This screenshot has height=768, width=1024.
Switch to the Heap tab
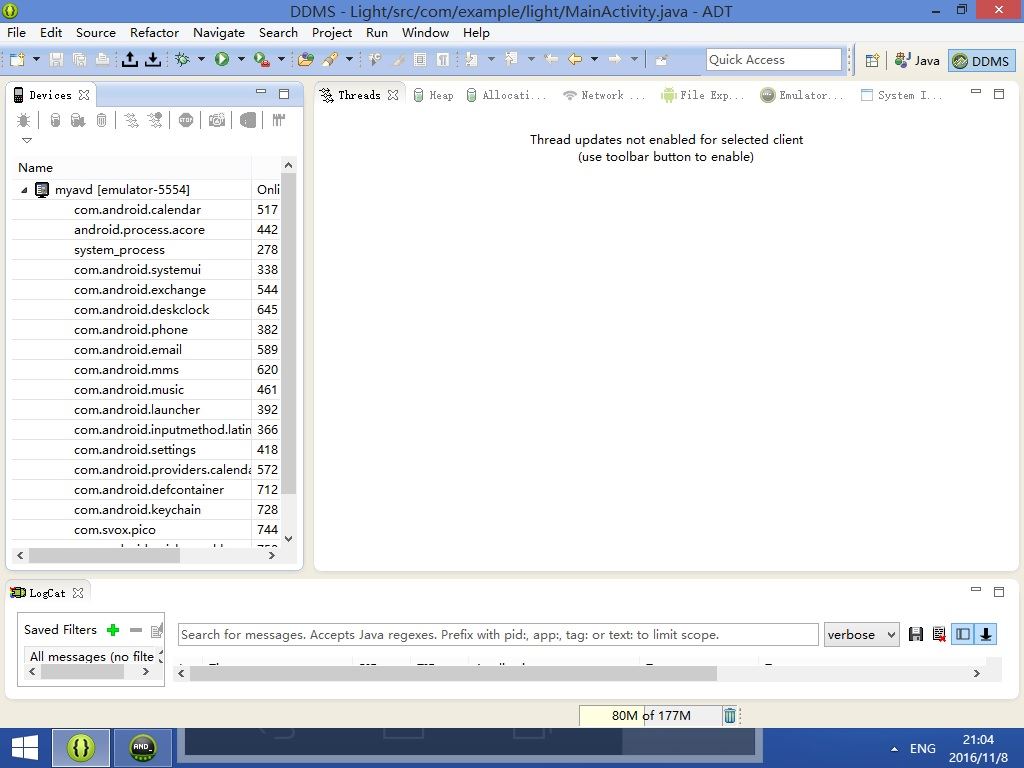pyautogui.click(x=434, y=95)
